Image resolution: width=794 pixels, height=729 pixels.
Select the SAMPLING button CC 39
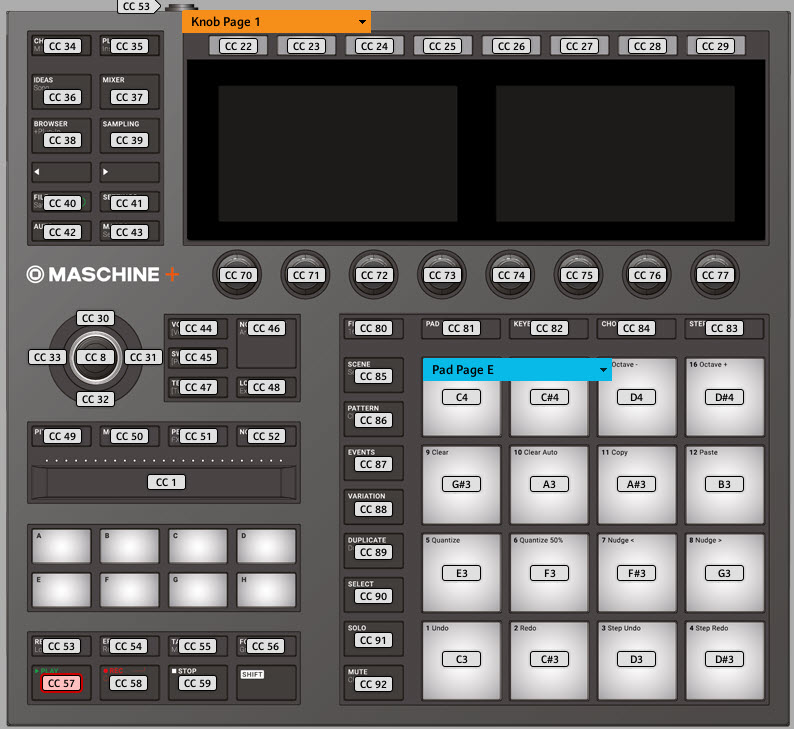pyautogui.click(x=130, y=135)
